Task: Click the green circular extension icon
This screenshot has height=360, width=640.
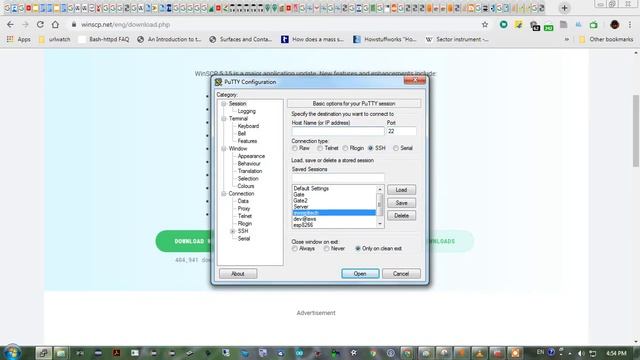Action: (x=504, y=24)
